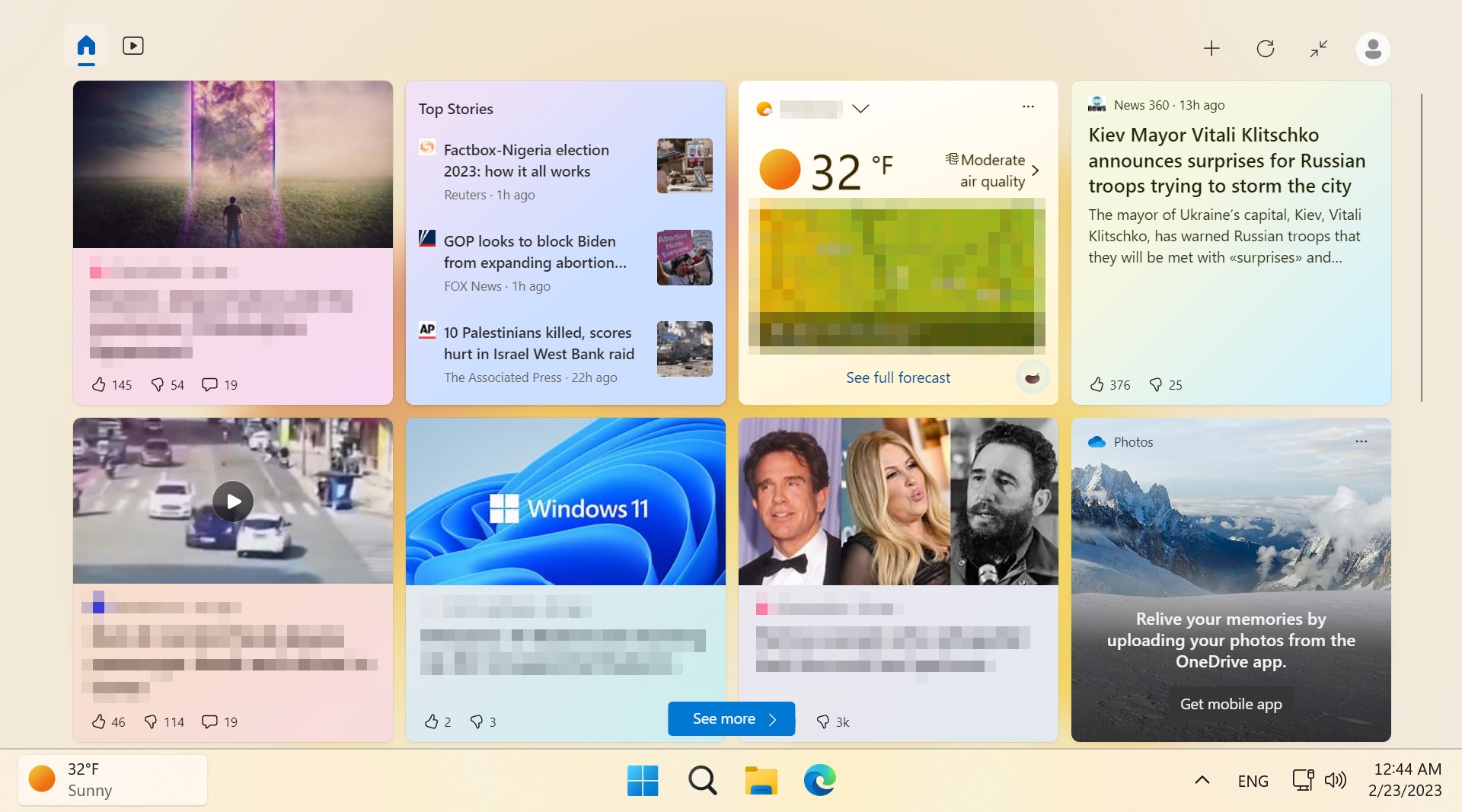Open the Kiev Mayor Vitali Klitschko article
The height and width of the screenshot is (812, 1462).
pyautogui.click(x=1227, y=161)
